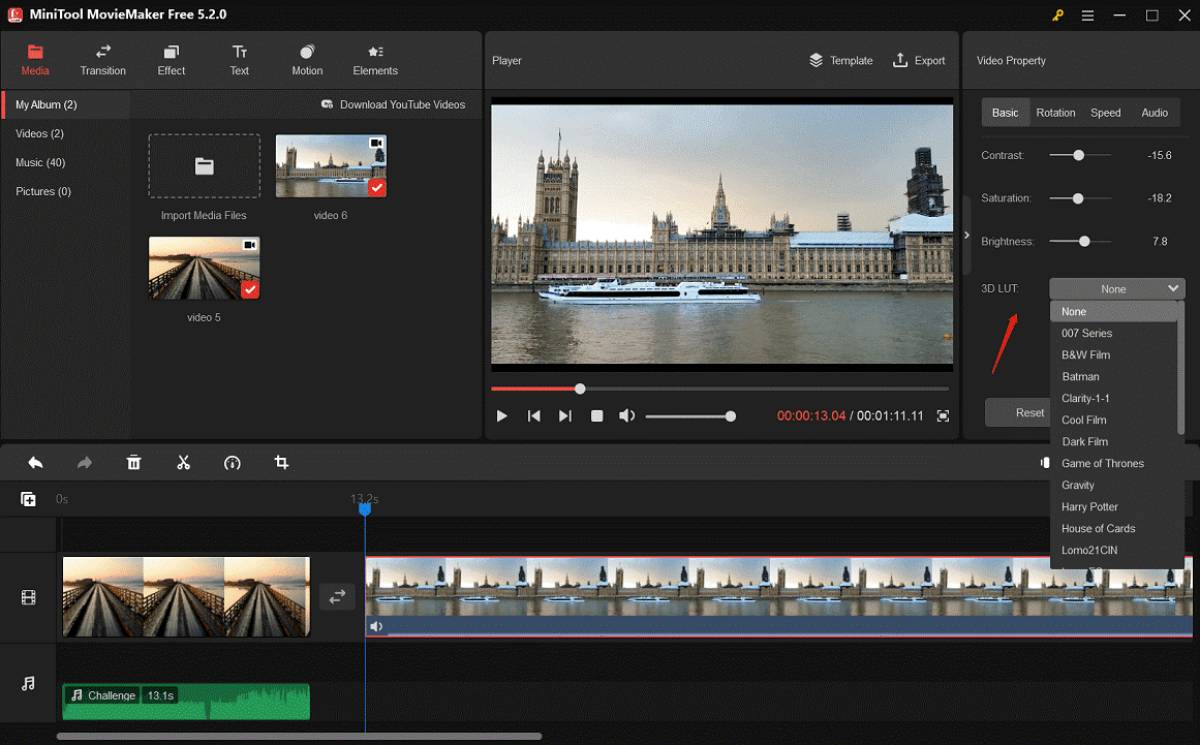Adjust the Contrast slider handle

tap(1078, 155)
